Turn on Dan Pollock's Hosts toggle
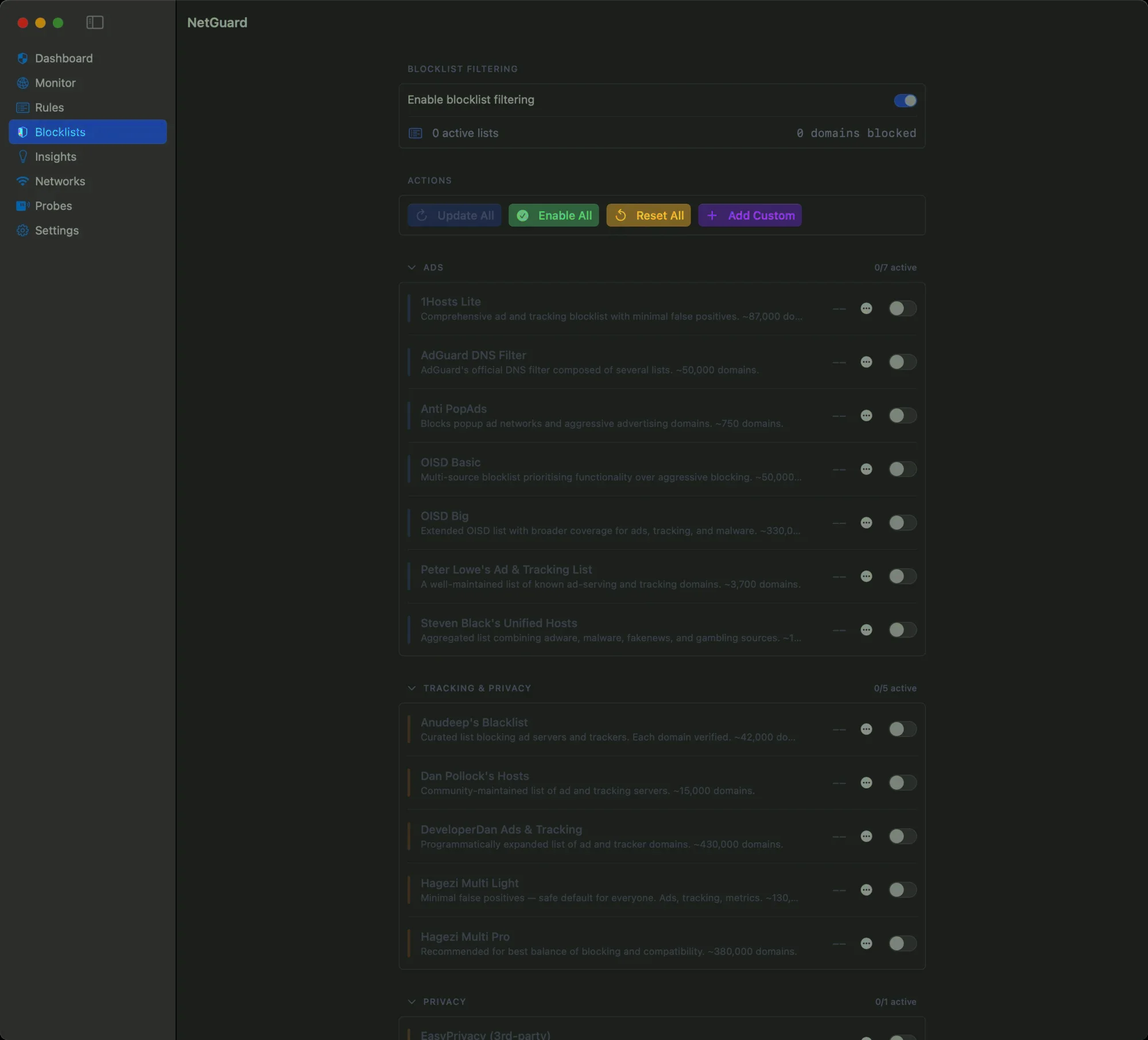The height and width of the screenshot is (1040, 1148). [x=902, y=783]
